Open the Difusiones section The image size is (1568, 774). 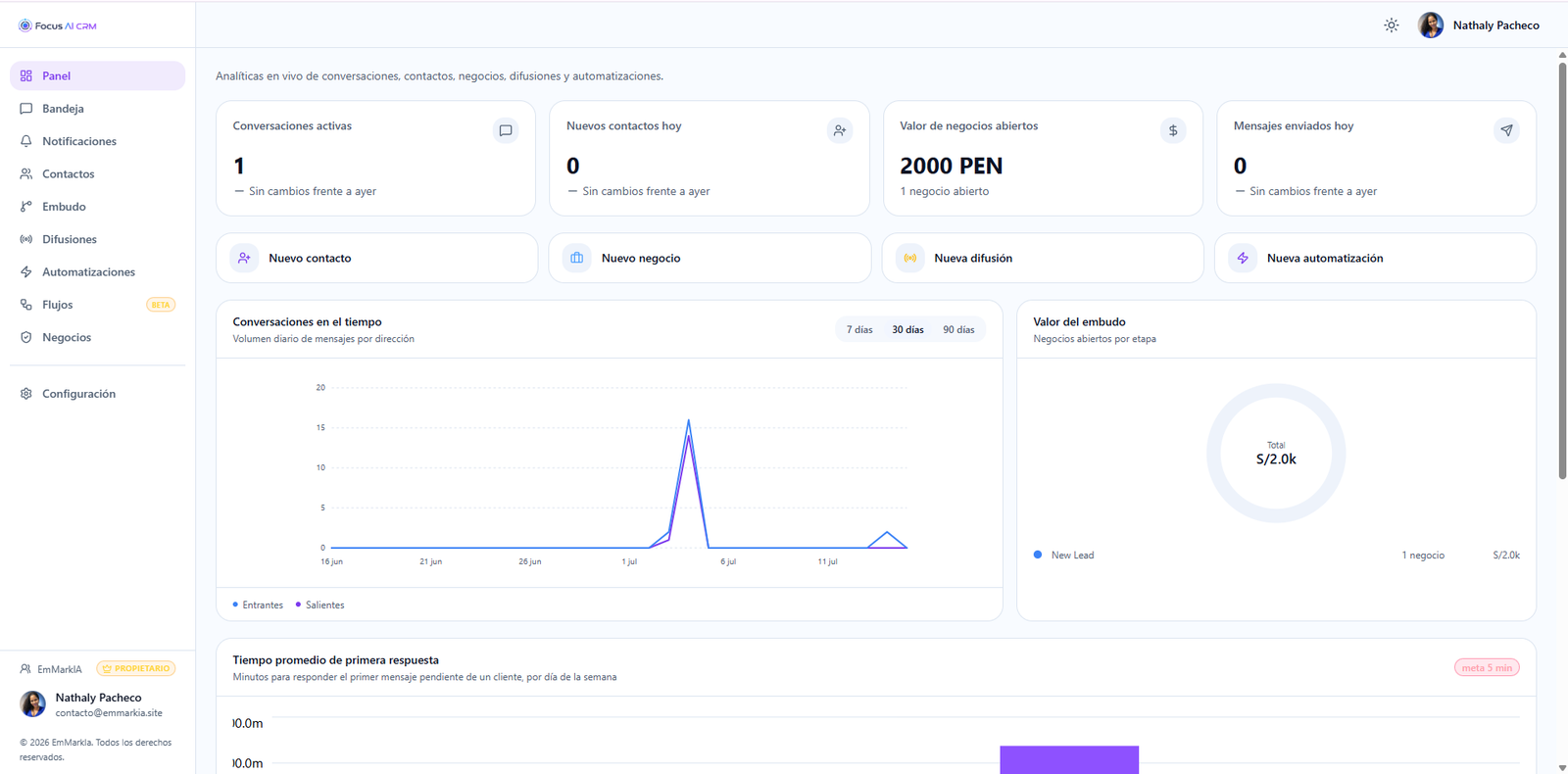point(97,239)
